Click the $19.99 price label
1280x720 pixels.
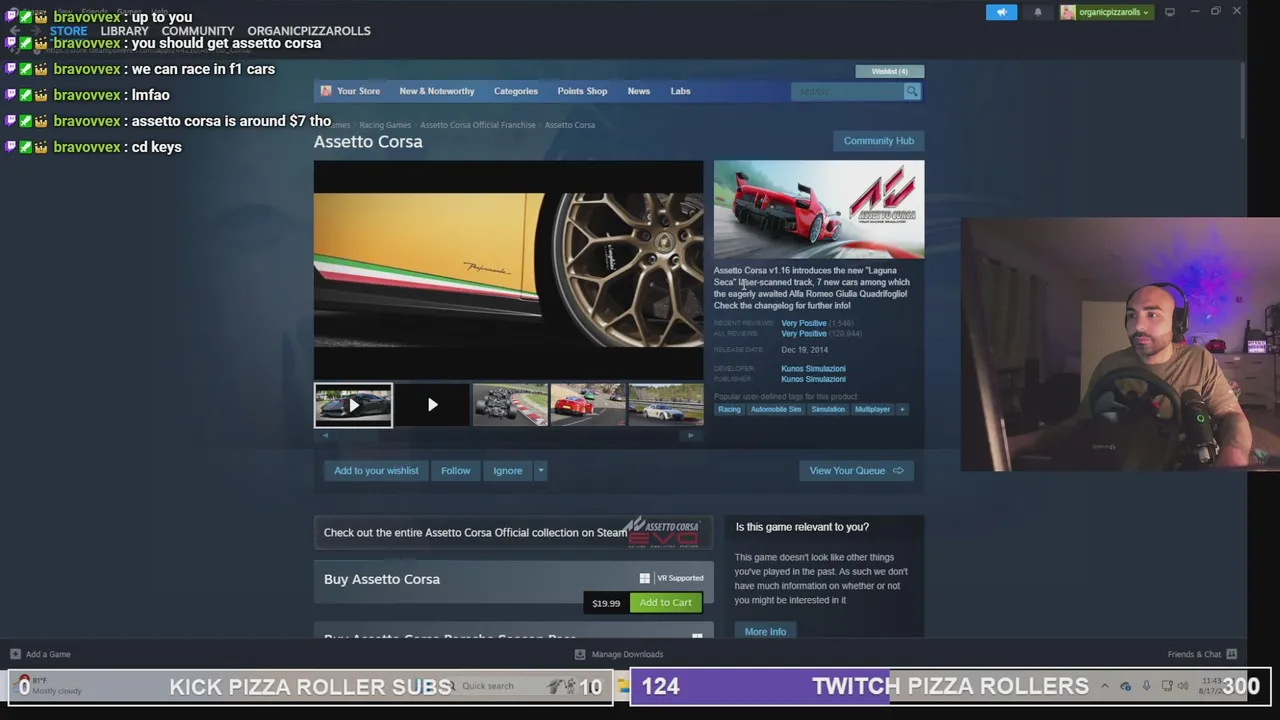(606, 603)
